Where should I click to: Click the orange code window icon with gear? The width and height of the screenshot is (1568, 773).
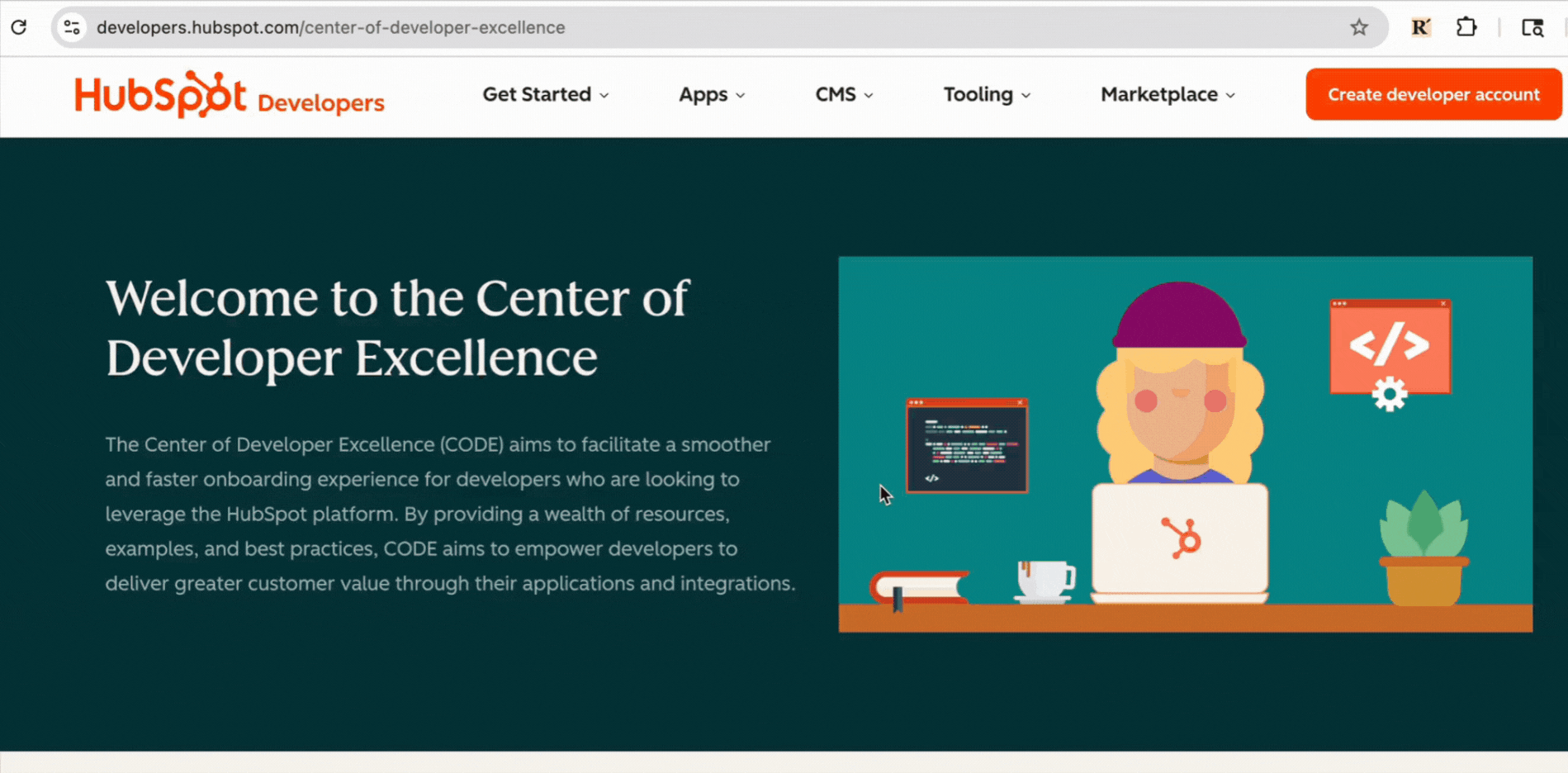pyautogui.click(x=1390, y=351)
